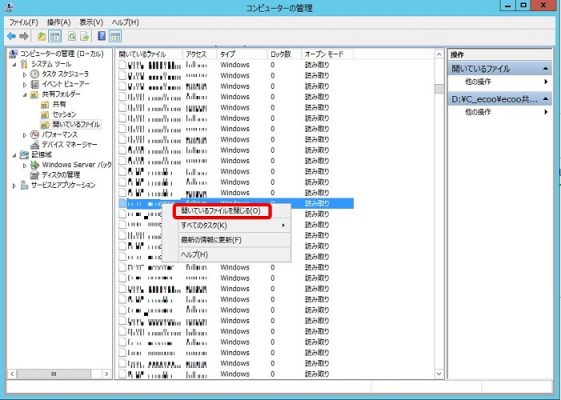Sort by オープン モード column header
Image resolution: width=561 pixels, height=400 pixels.
327,54
